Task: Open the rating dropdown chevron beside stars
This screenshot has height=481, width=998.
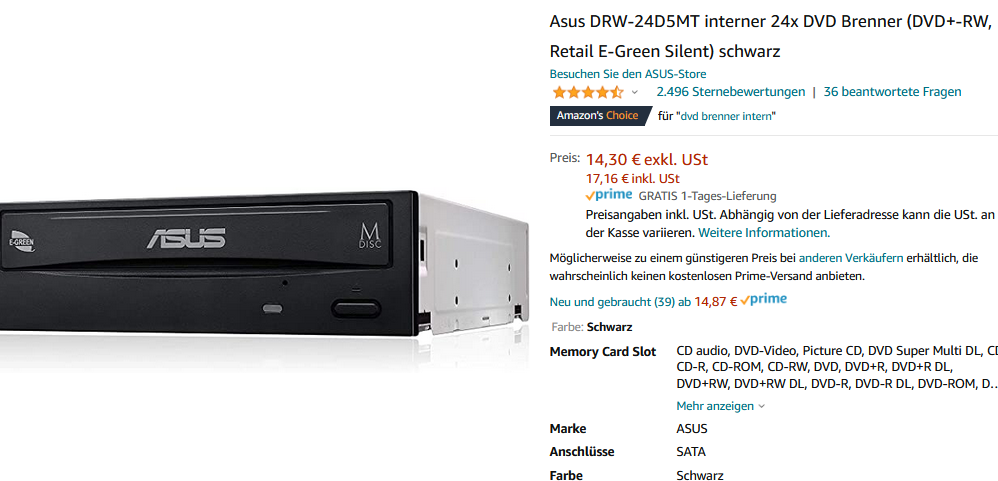Action: pyautogui.click(x=635, y=92)
